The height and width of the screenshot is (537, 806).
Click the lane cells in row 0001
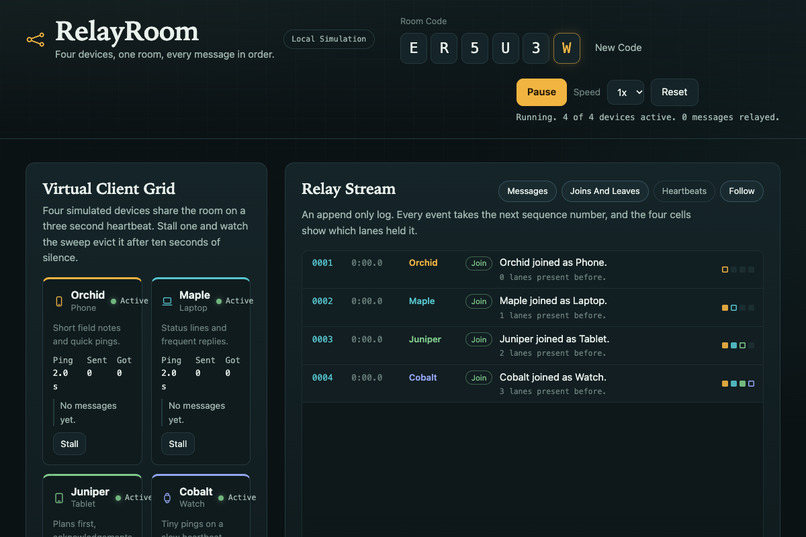[738, 270]
